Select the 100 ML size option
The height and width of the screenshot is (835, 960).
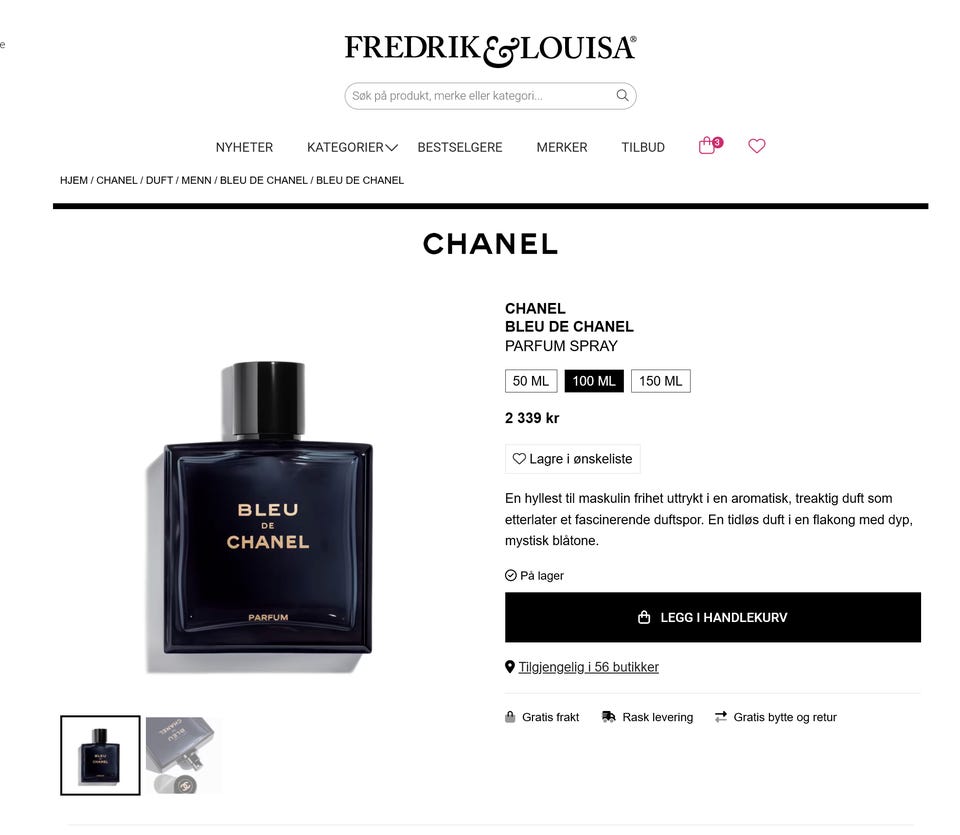594,381
